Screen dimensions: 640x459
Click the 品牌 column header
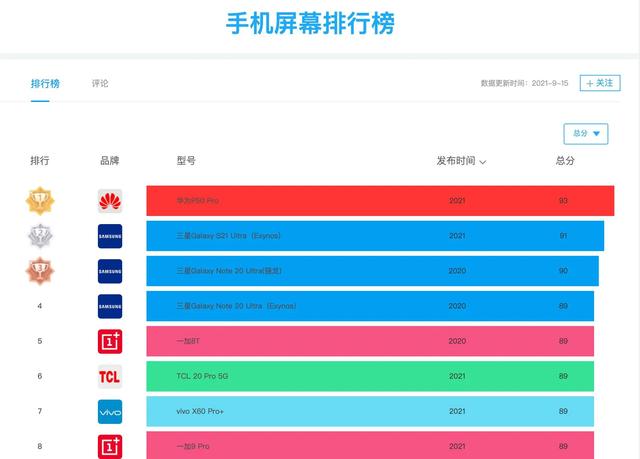[x=110, y=161]
